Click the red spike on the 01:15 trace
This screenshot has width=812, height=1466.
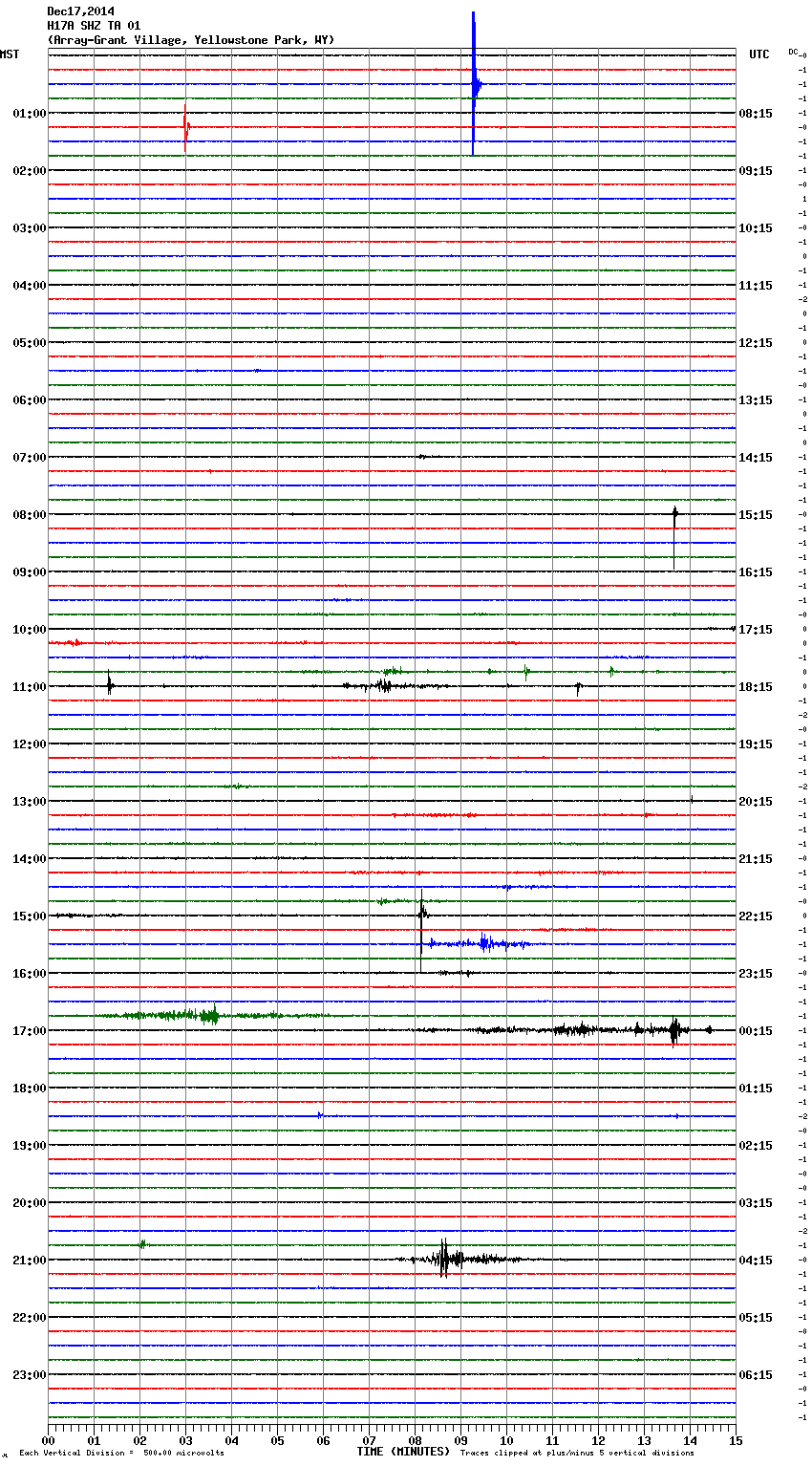pyautogui.click(x=186, y=127)
